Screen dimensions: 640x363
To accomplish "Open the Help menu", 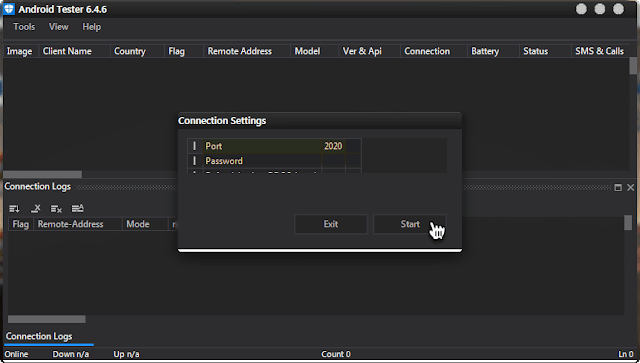I will 91,27.
